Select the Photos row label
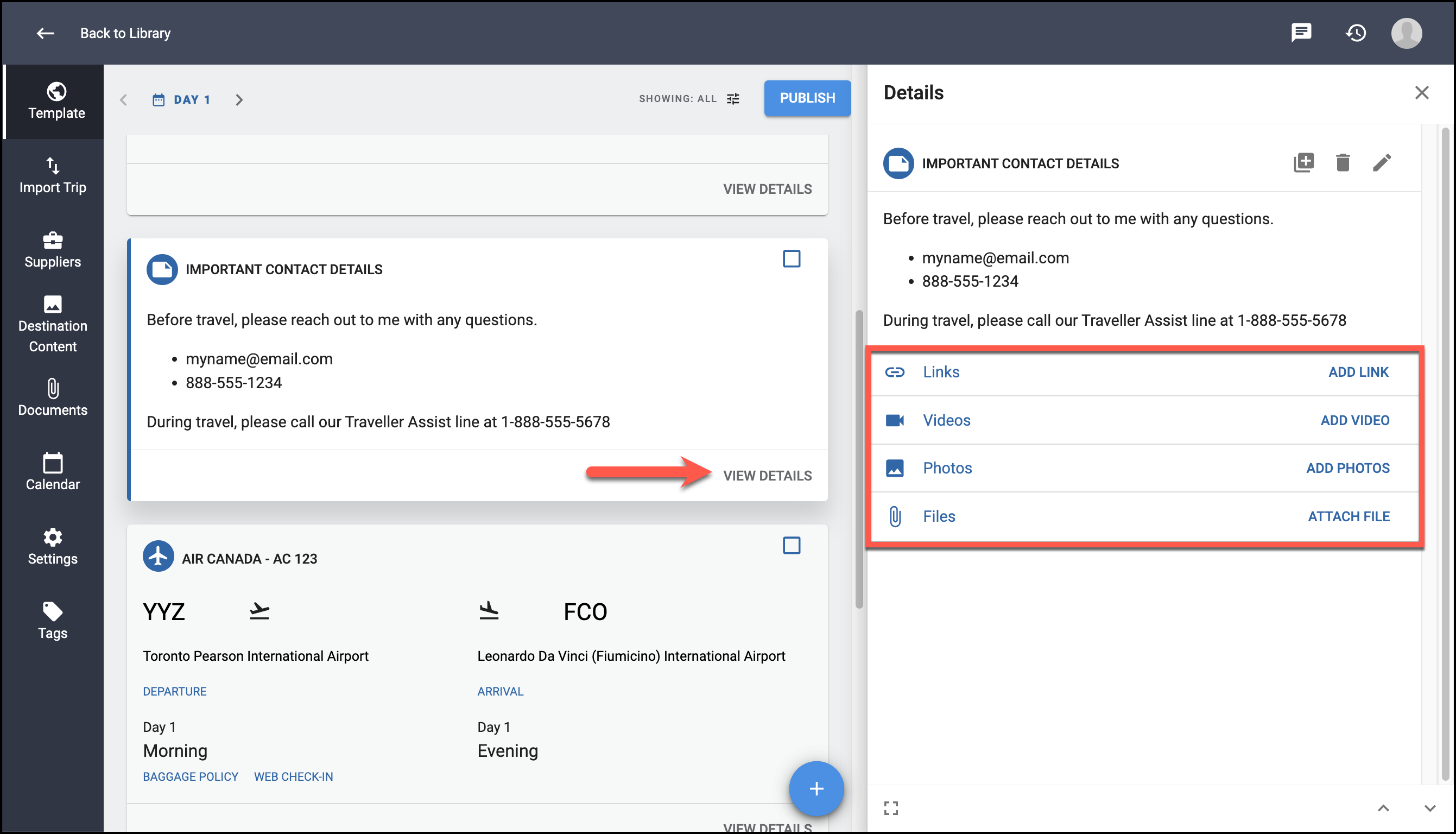The width and height of the screenshot is (1456, 834). 947,469
